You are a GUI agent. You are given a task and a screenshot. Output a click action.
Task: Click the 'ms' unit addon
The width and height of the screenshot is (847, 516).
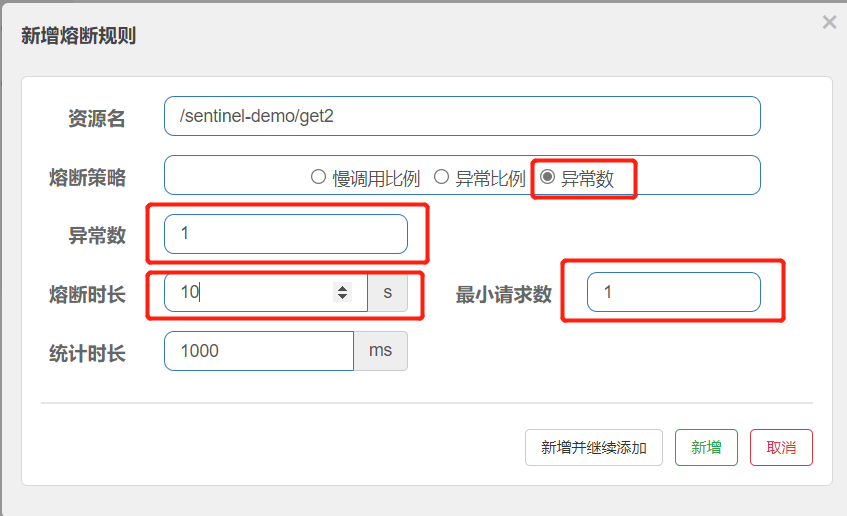(380, 351)
